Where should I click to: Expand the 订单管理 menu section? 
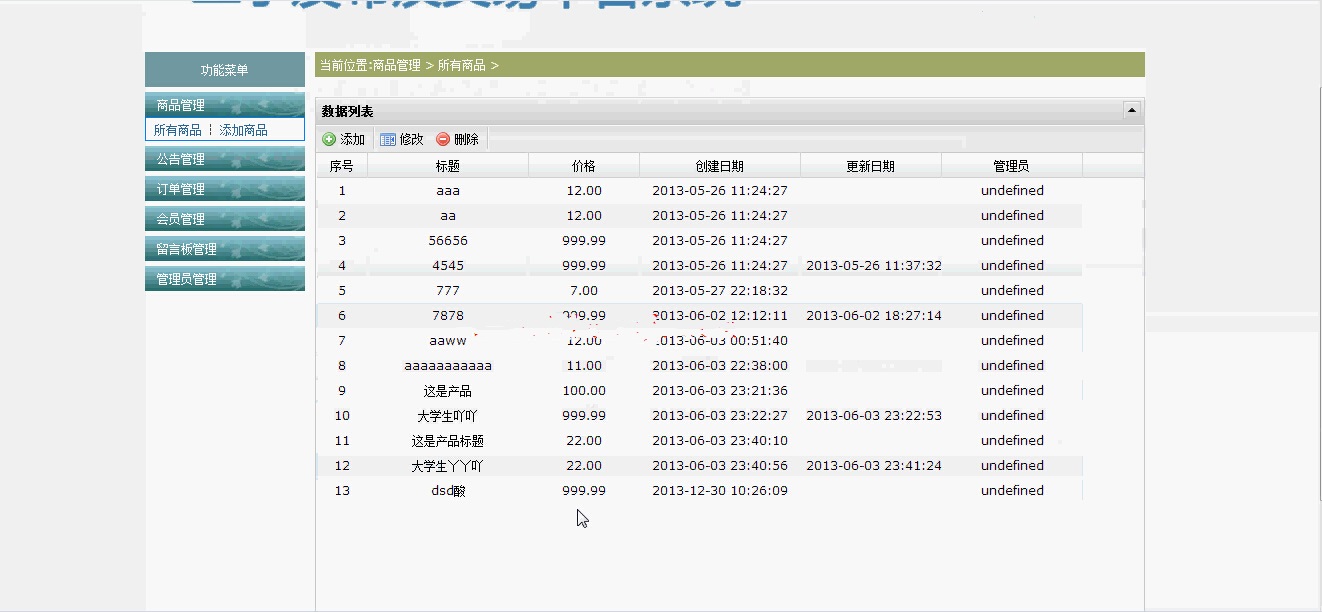coord(225,189)
